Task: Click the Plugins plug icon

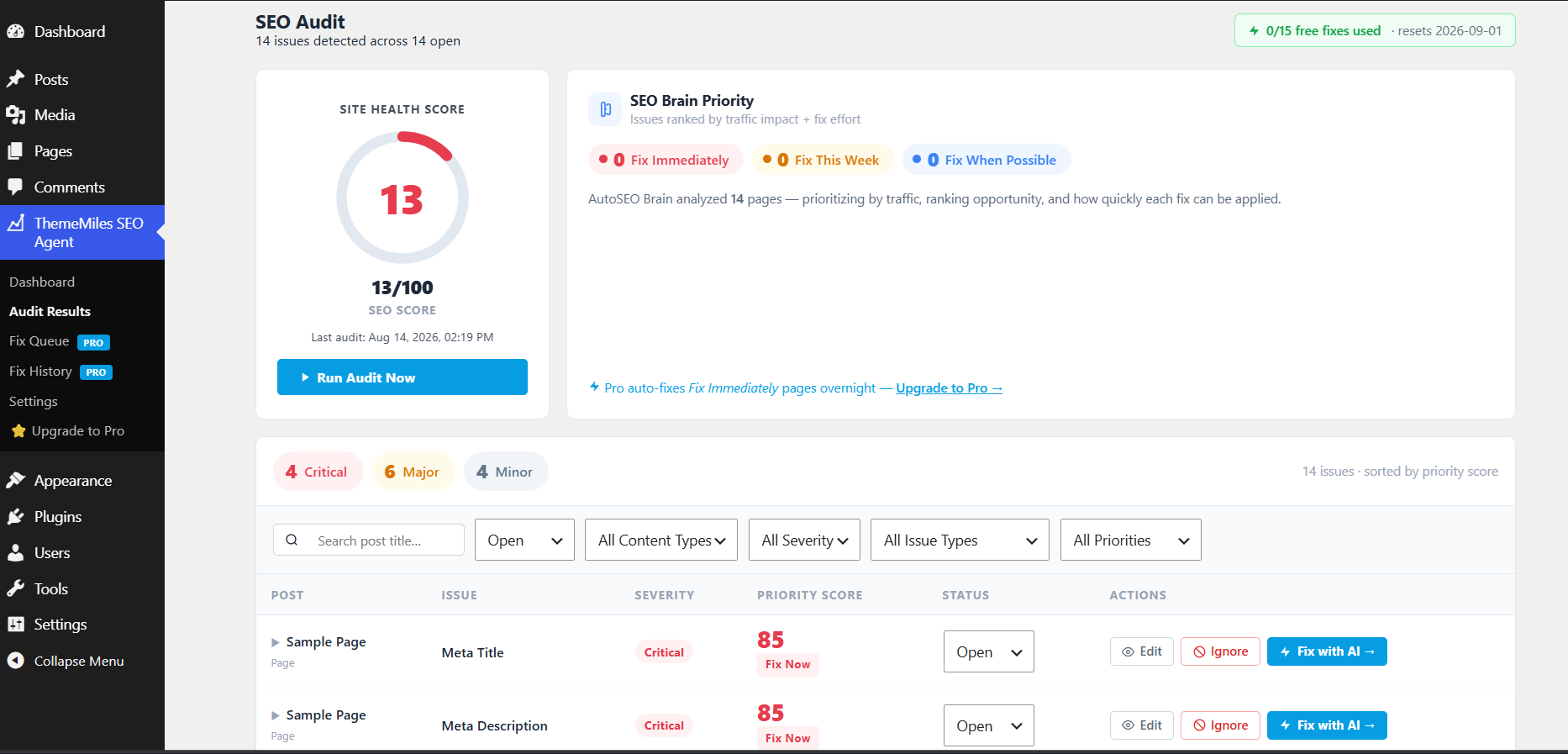Action: [15, 516]
